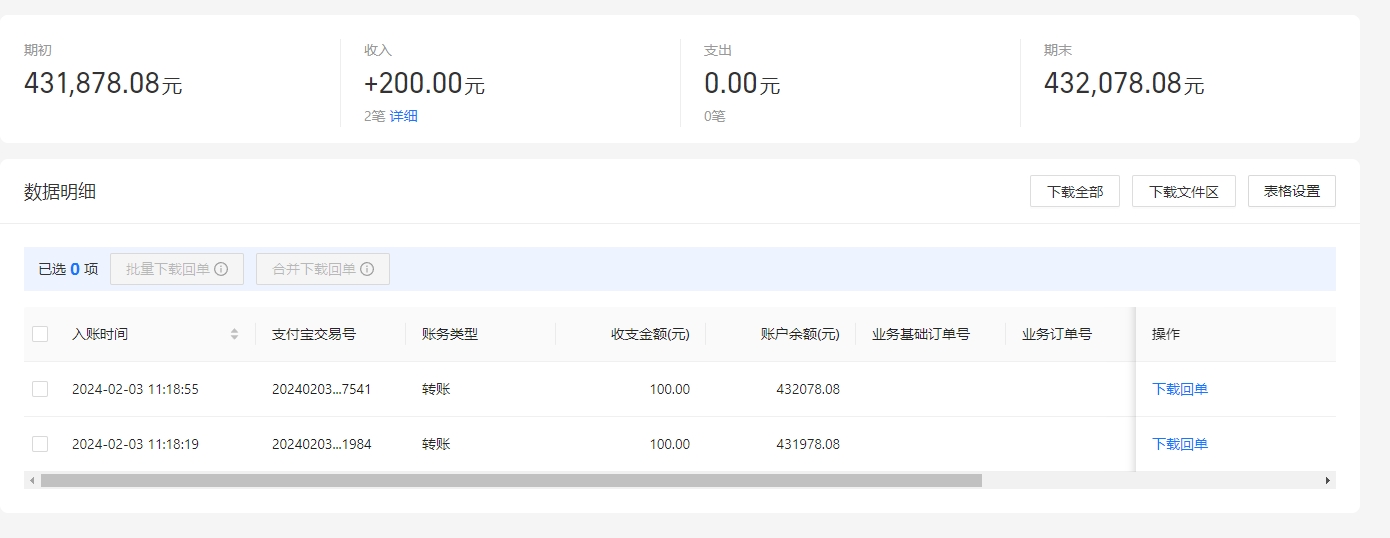
Task: Click timestamp 2024-02-03 11:18:55
Action: click(135, 389)
